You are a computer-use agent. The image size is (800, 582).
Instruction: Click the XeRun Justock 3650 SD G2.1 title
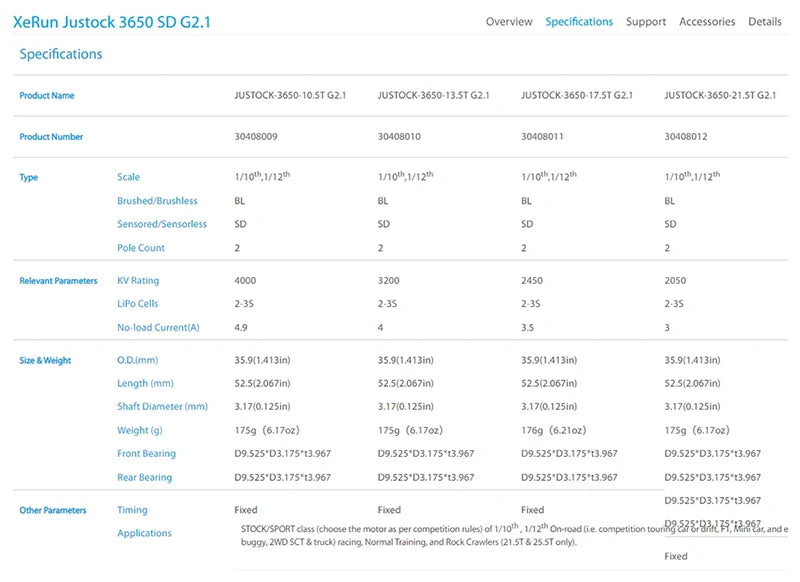tap(112, 22)
